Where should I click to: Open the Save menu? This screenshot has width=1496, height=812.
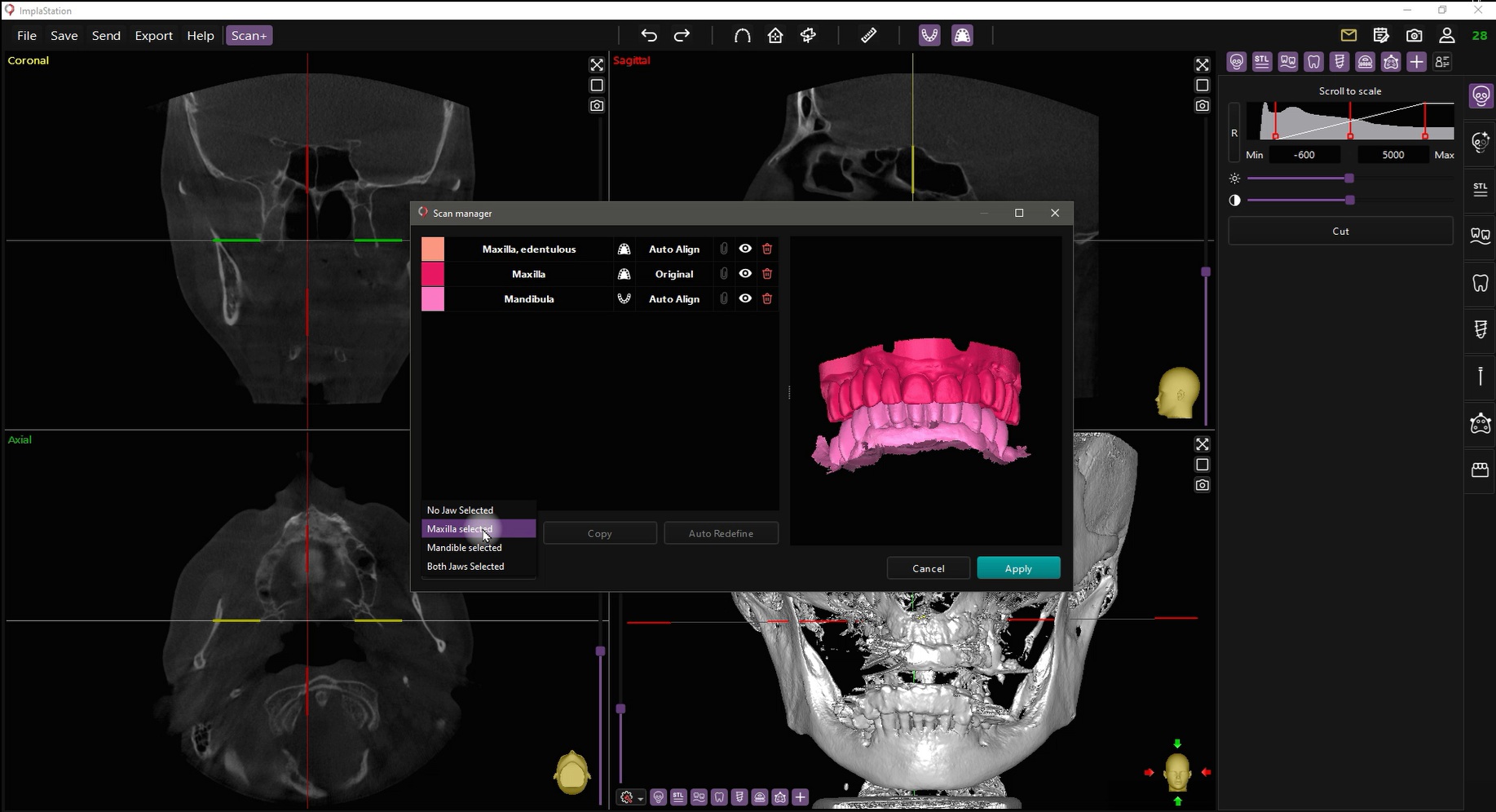pos(64,36)
